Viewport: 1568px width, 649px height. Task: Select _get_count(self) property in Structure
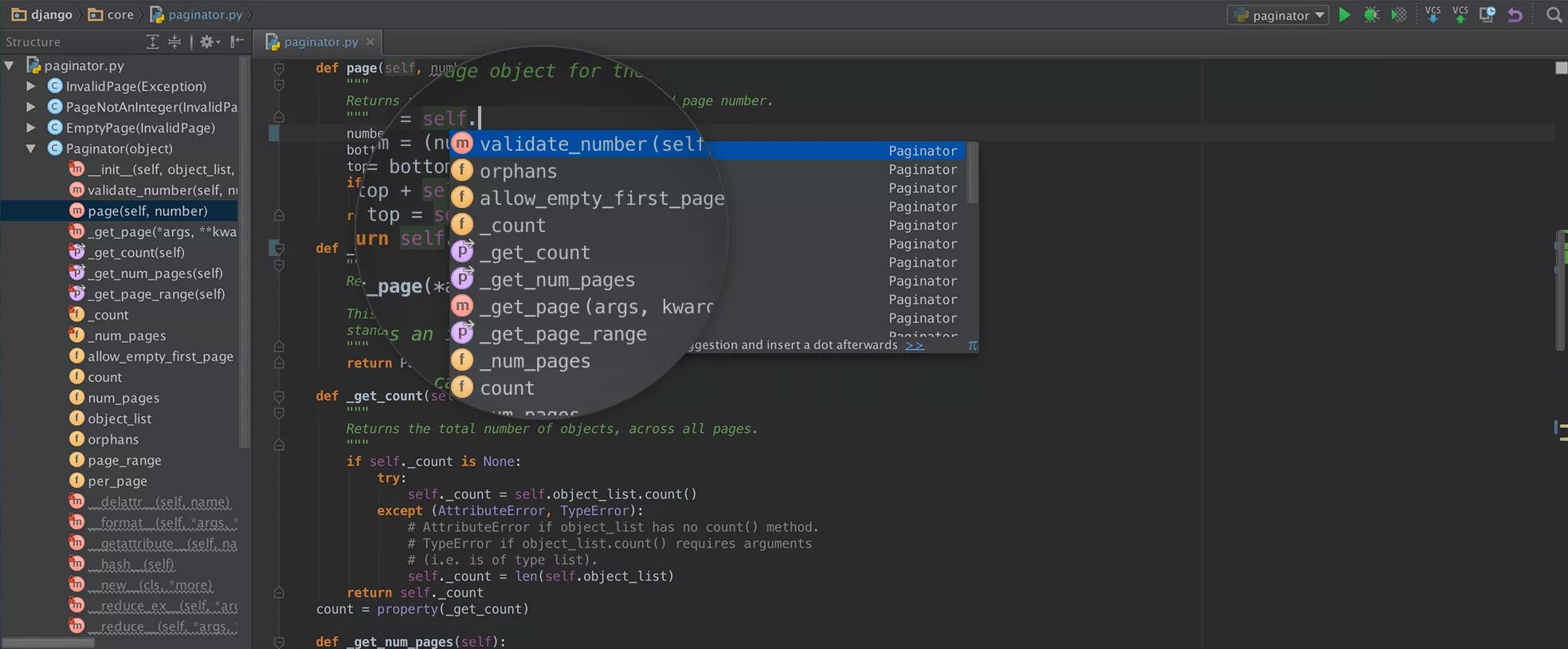[127, 252]
